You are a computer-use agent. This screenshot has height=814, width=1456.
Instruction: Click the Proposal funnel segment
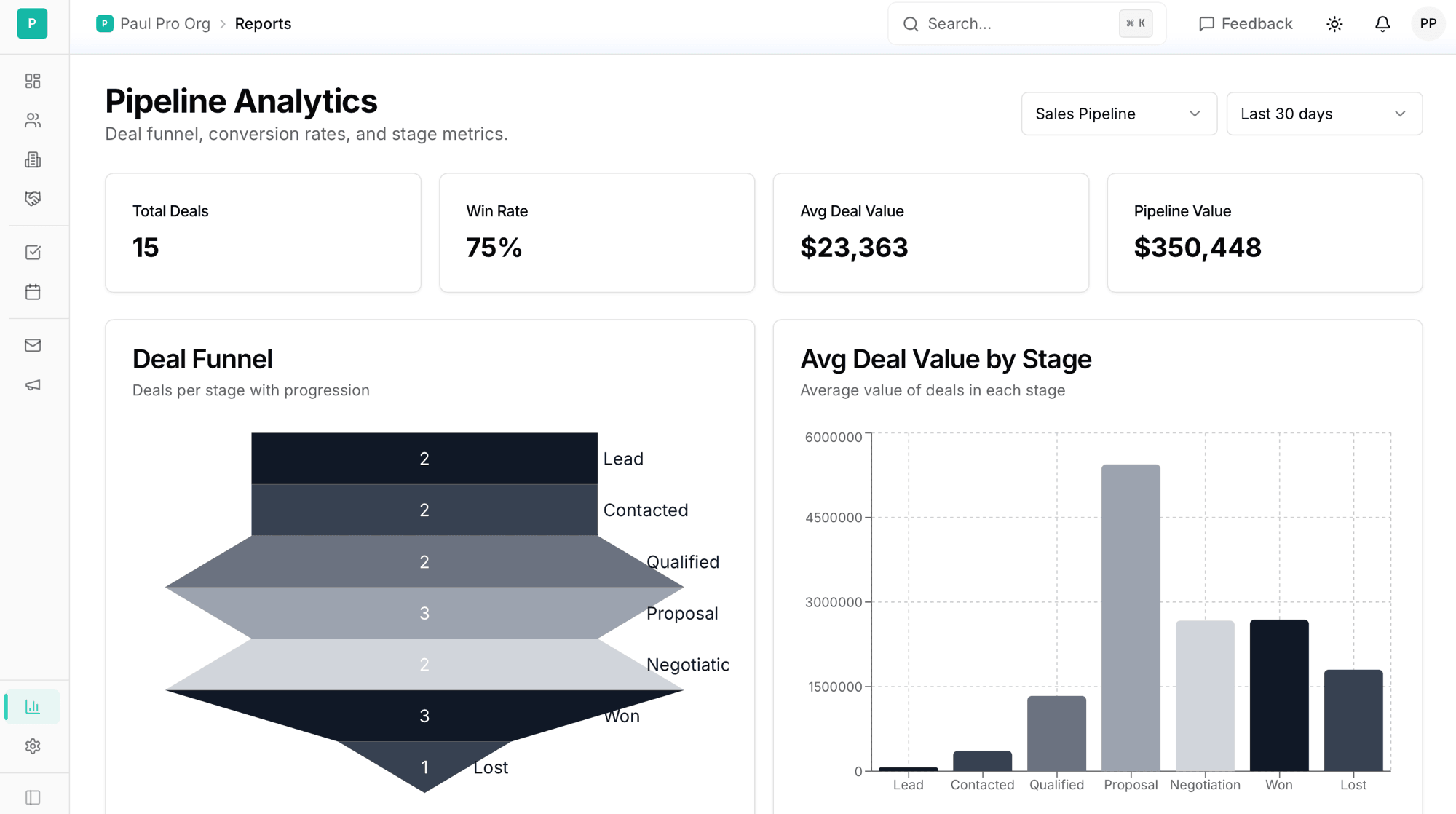pos(424,613)
